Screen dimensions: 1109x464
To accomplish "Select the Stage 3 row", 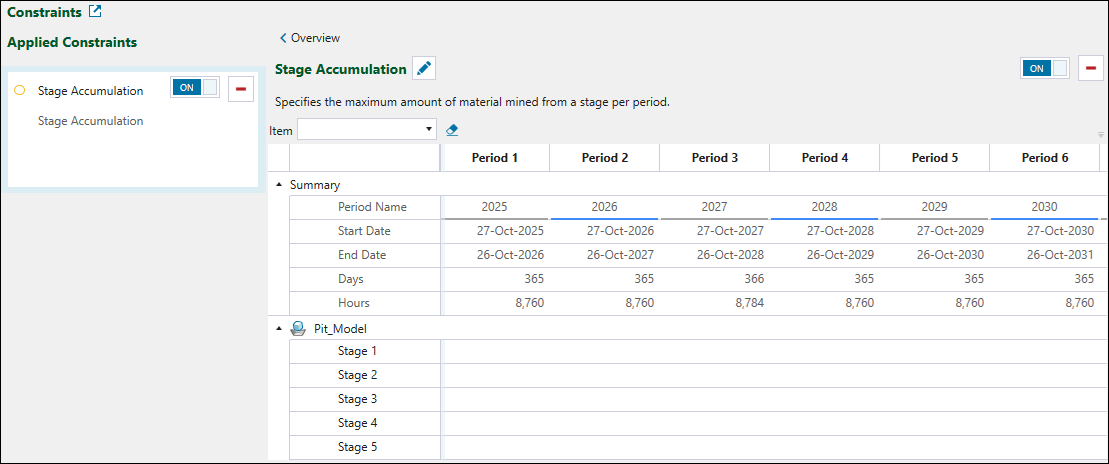I will click(x=358, y=399).
